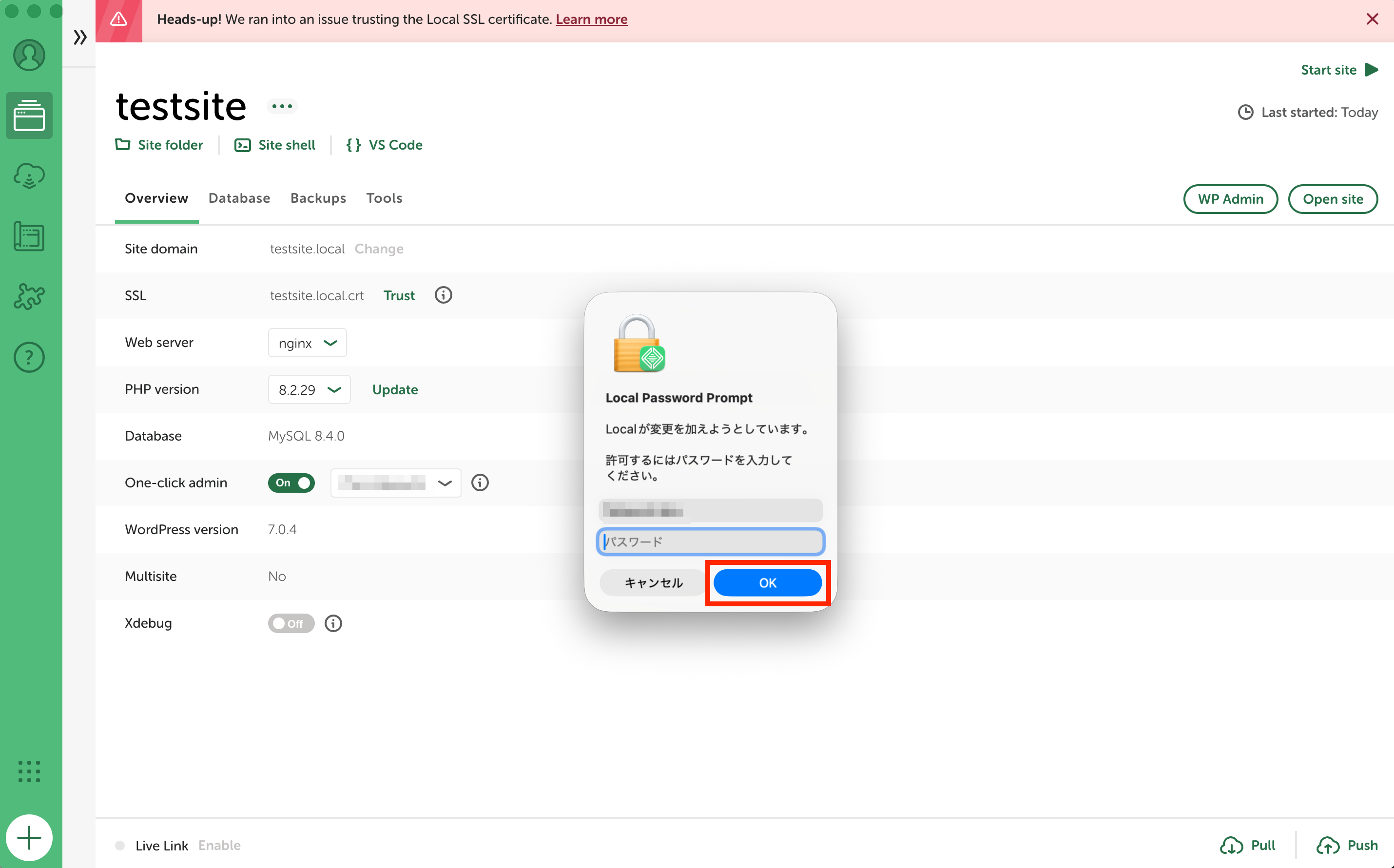Viewport: 1394px width, 868px height.
Task: Click the WP Admin button
Action: click(x=1230, y=199)
